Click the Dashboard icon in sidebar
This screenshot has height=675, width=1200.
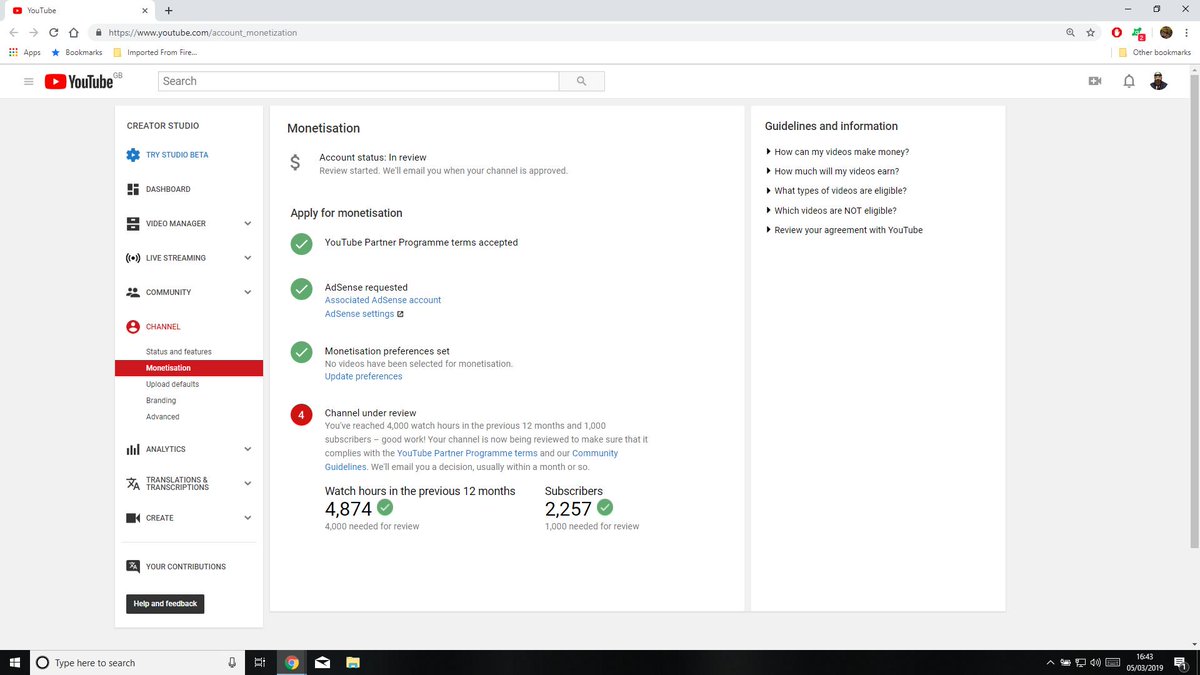(133, 189)
